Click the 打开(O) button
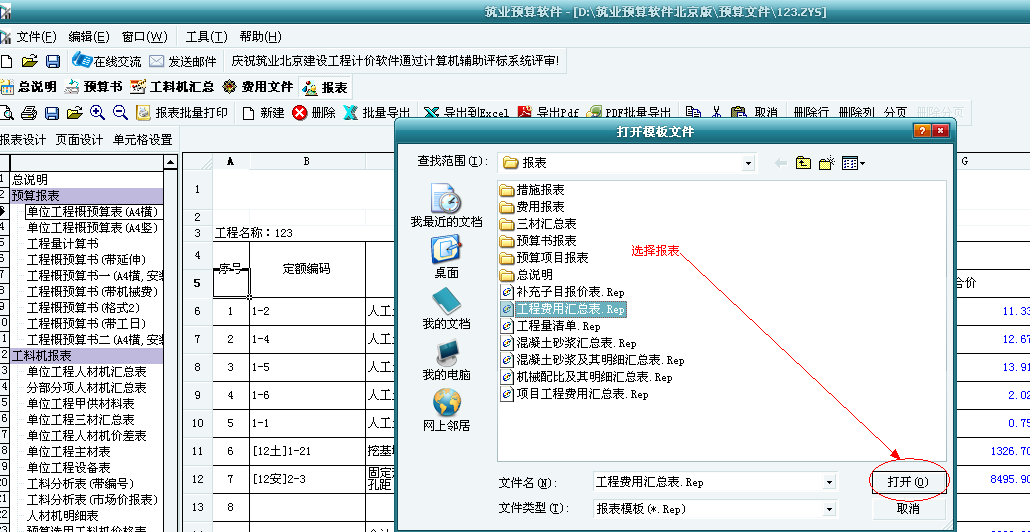 (908, 482)
